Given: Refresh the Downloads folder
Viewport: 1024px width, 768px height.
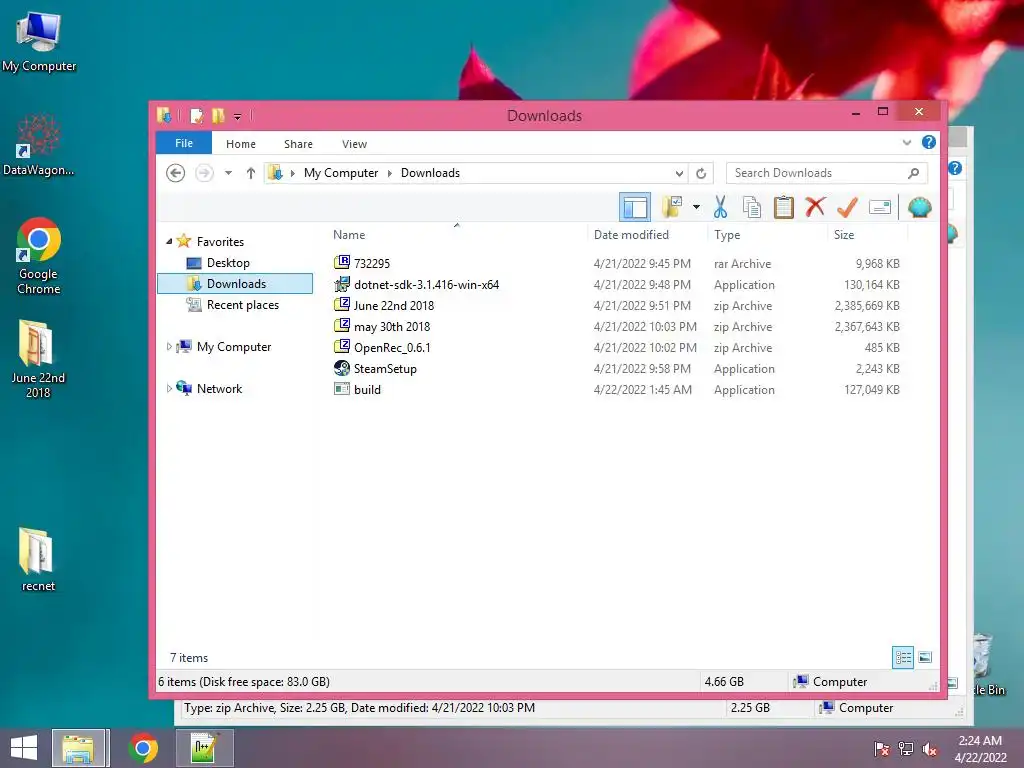Looking at the screenshot, I should (701, 173).
